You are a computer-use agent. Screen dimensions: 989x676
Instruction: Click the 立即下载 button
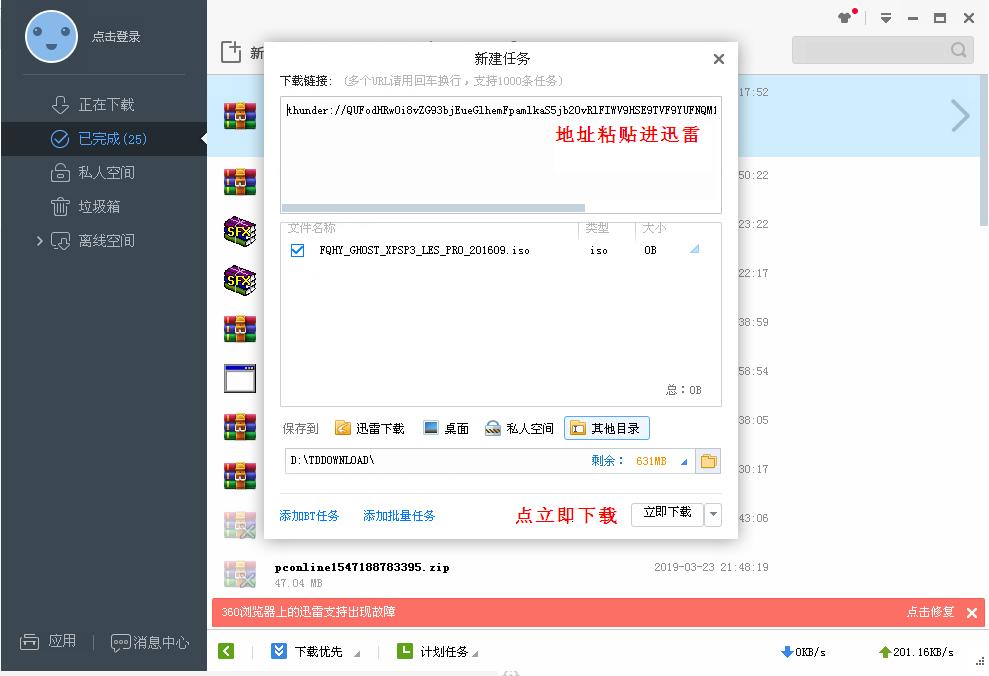[x=667, y=513]
